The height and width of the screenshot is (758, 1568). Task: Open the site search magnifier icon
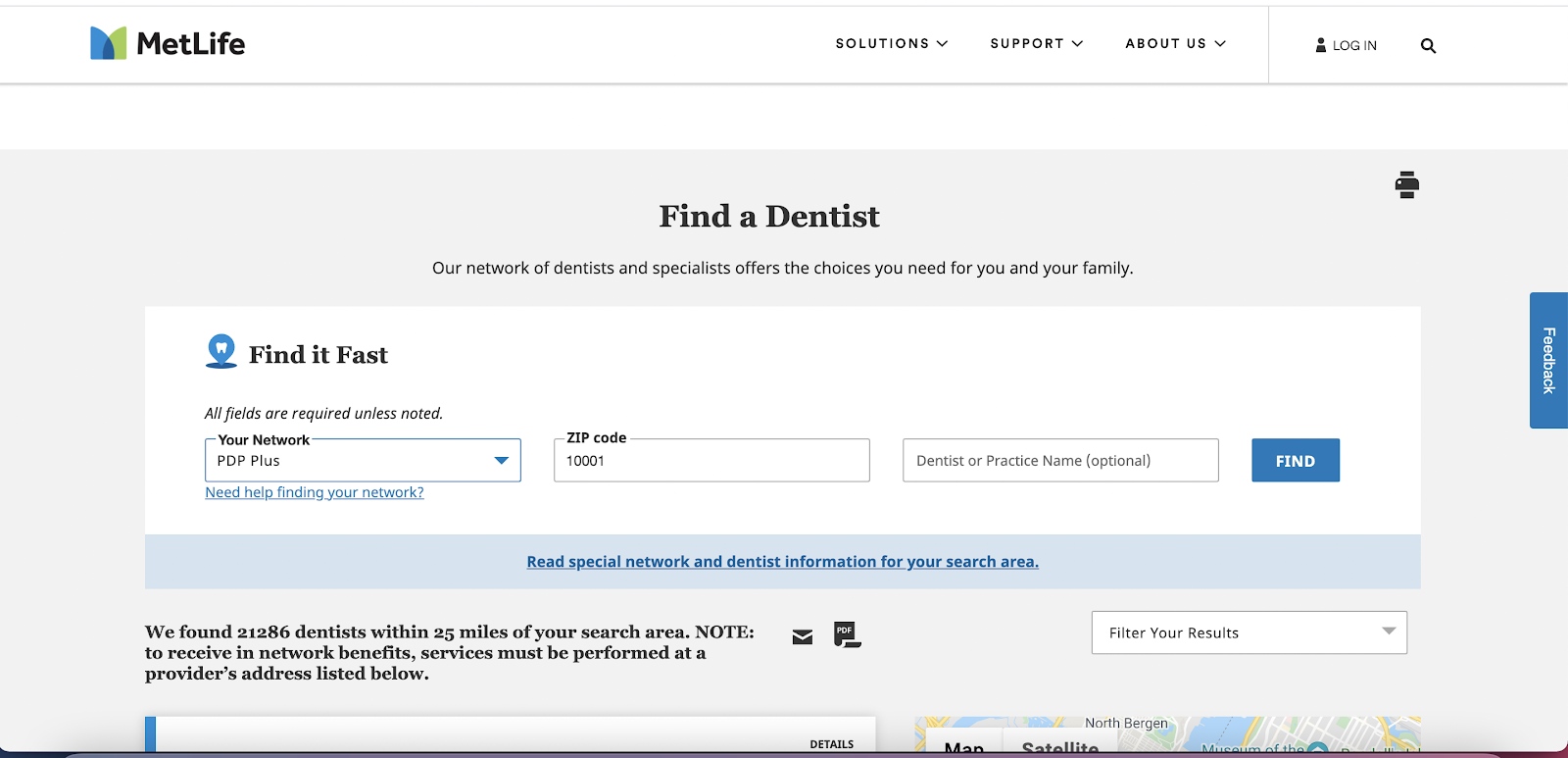click(1428, 45)
